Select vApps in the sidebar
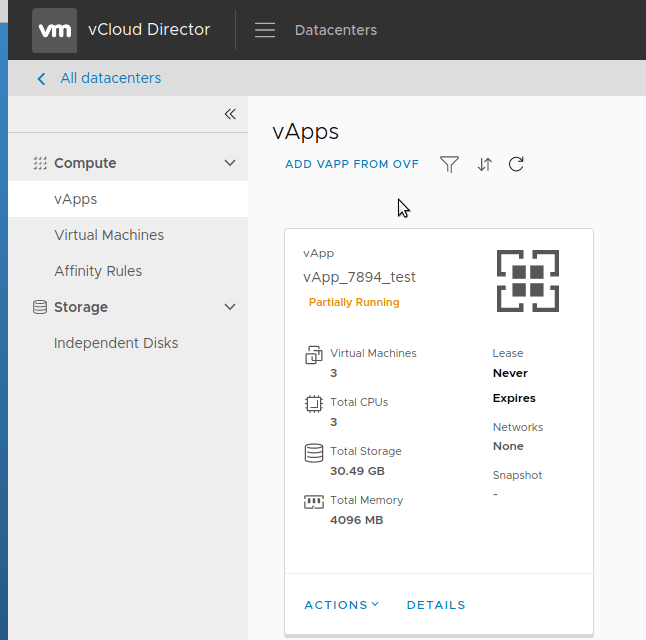 pos(128,199)
